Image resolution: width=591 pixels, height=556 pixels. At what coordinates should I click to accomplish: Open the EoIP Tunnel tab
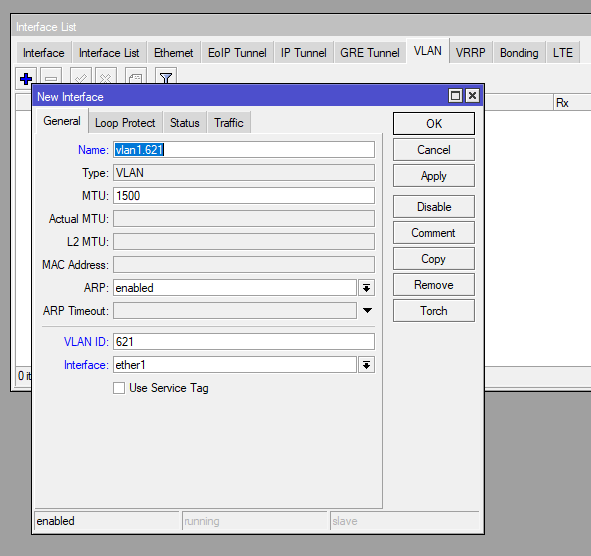click(x=237, y=53)
